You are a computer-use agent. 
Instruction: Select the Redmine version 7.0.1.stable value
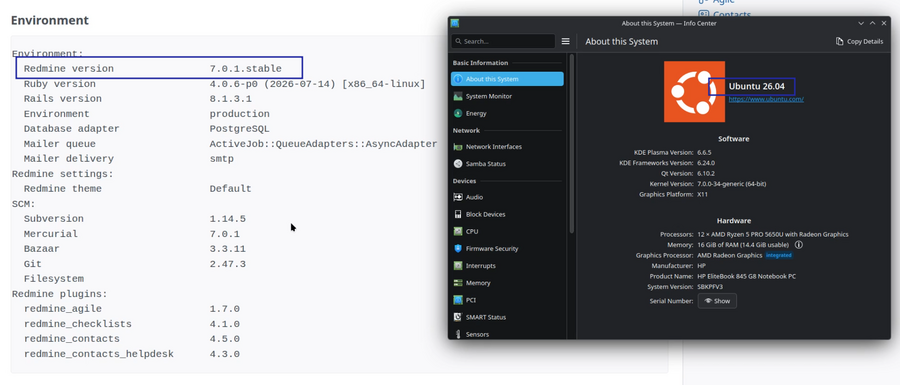246,69
